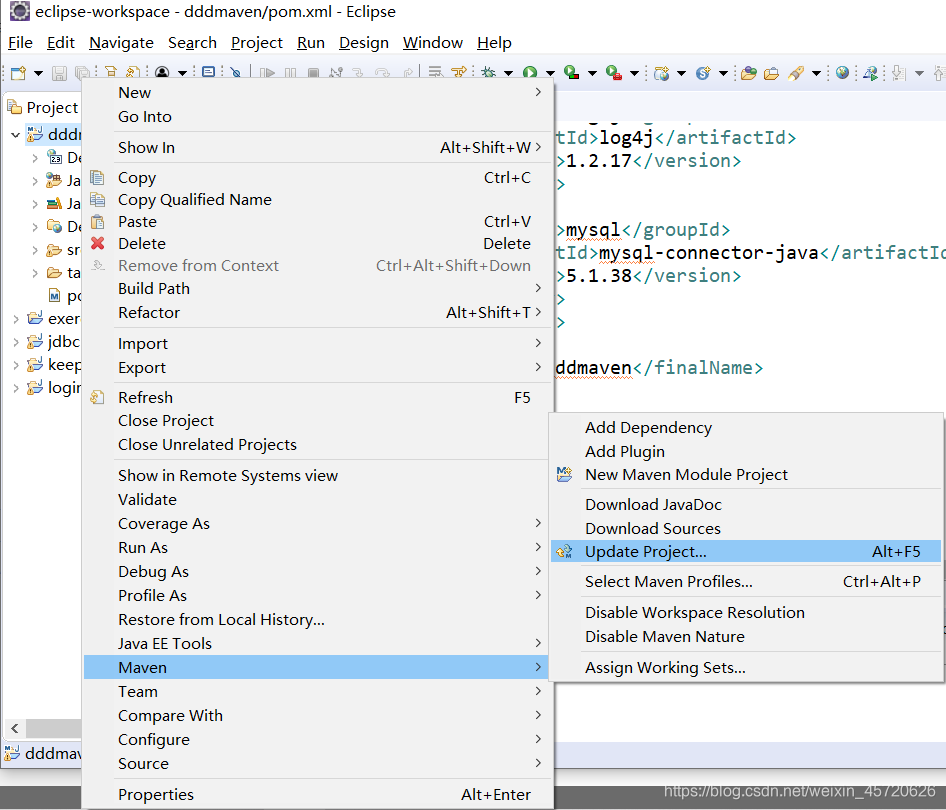Choose Disable Maven Nature
946x810 pixels.
(746, 636)
